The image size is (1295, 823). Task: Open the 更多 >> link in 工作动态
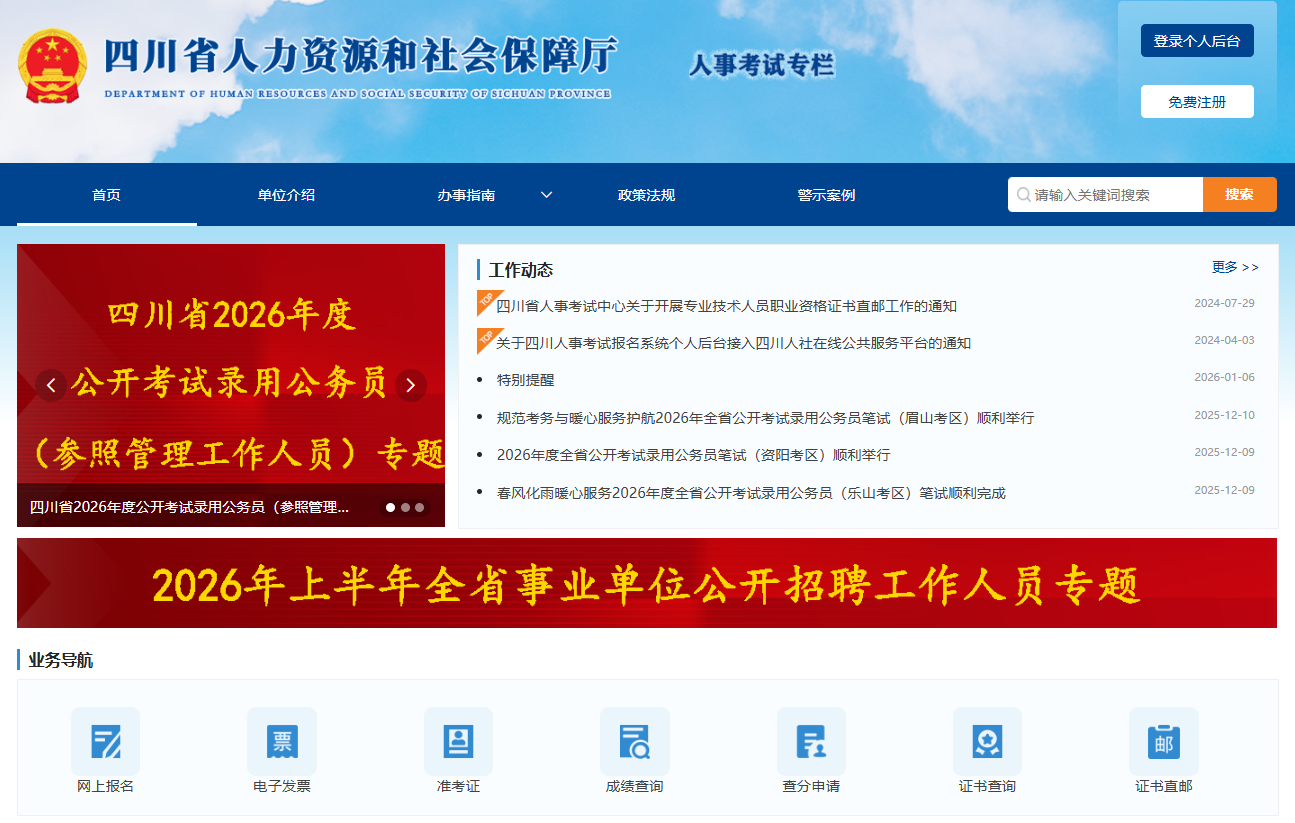point(1235,267)
